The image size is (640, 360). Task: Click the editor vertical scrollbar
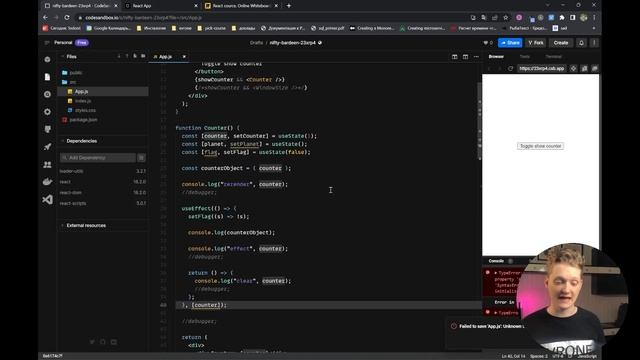coord(480,120)
